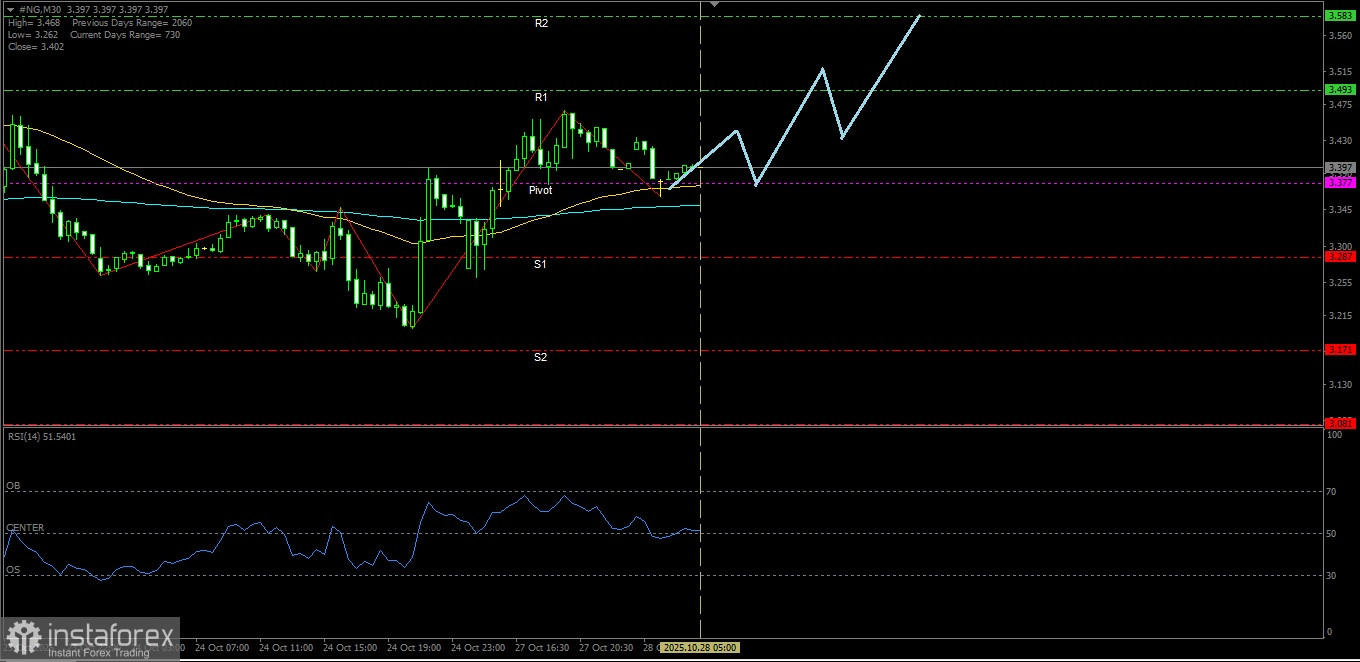Click the 24 Oct 19:00 time label
The image size is (1360, 662).
(416, 648)
